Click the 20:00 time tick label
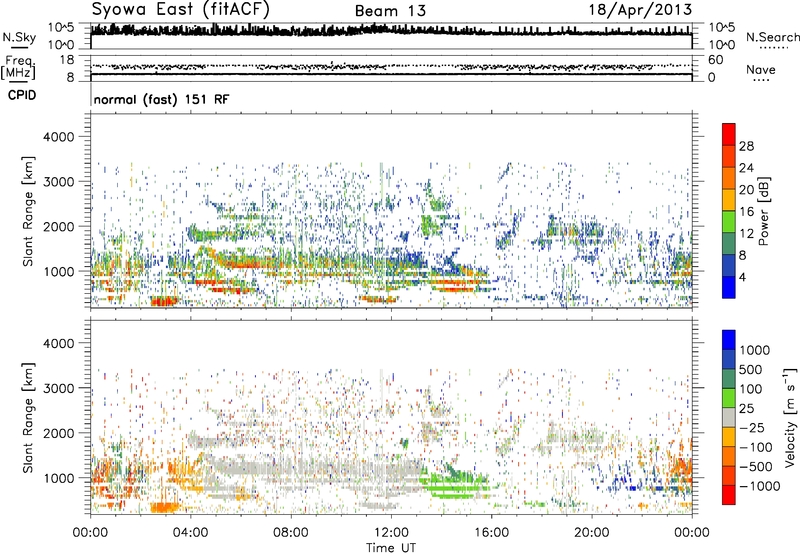800x554 pixels. 591,533
